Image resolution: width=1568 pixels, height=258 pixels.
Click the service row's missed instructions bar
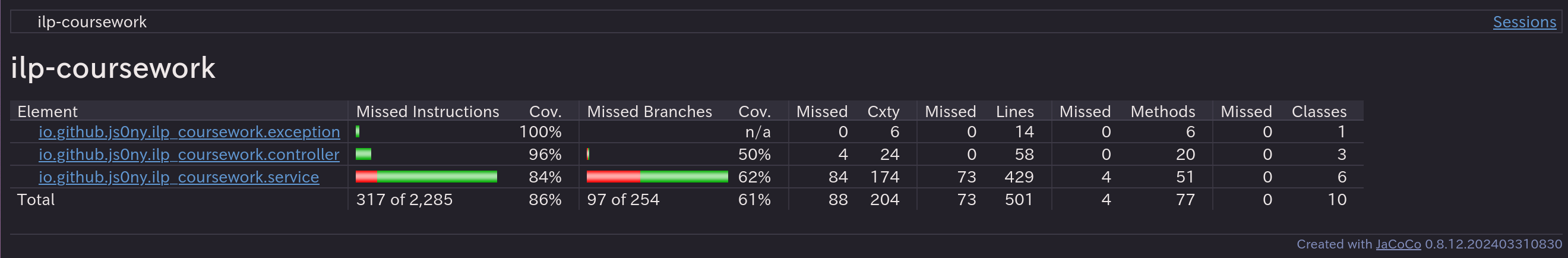(426, 177)
